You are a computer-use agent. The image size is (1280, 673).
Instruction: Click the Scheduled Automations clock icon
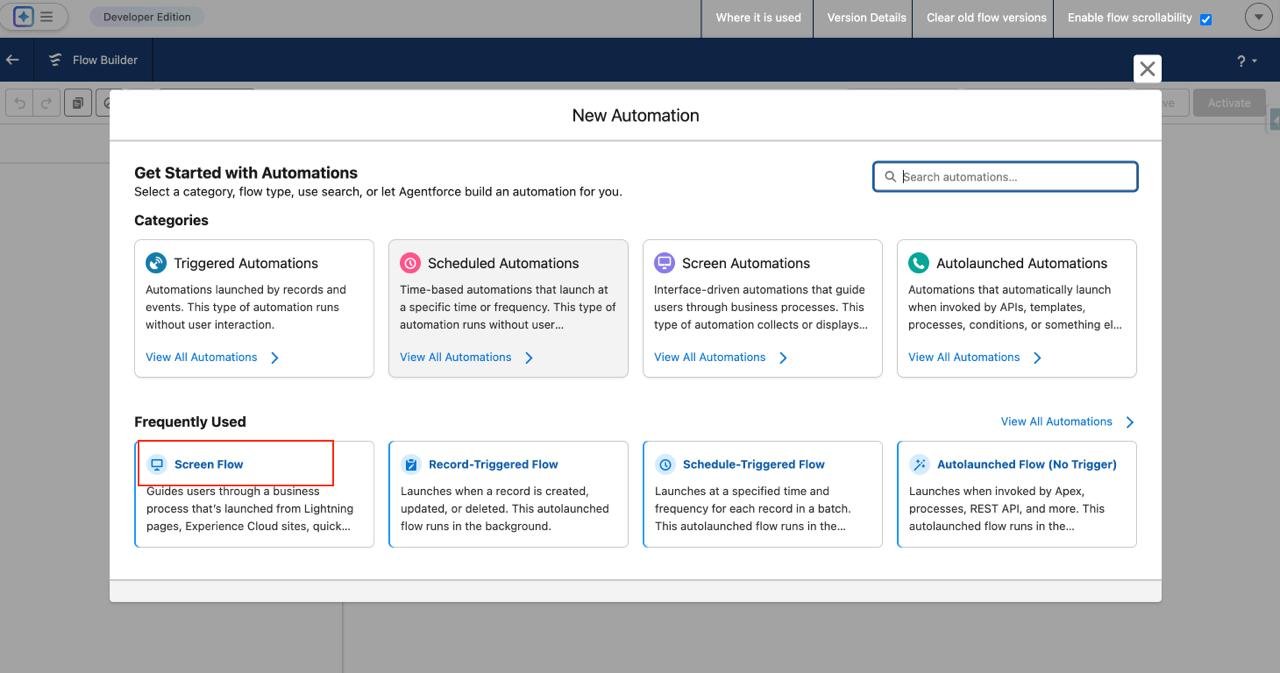coord(409,262)
